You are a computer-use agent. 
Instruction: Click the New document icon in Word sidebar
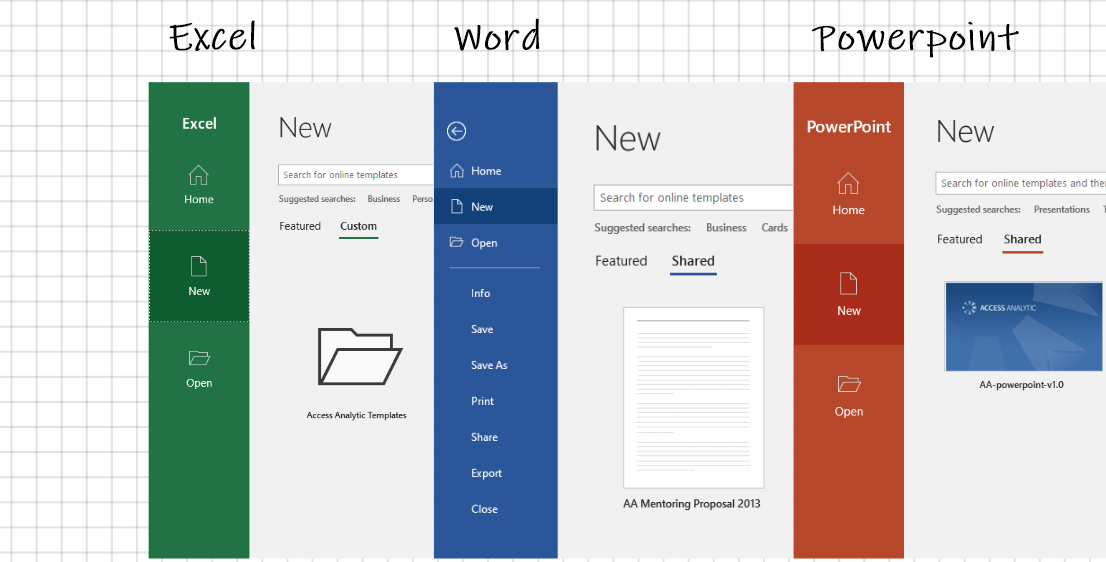coord(456,207)
